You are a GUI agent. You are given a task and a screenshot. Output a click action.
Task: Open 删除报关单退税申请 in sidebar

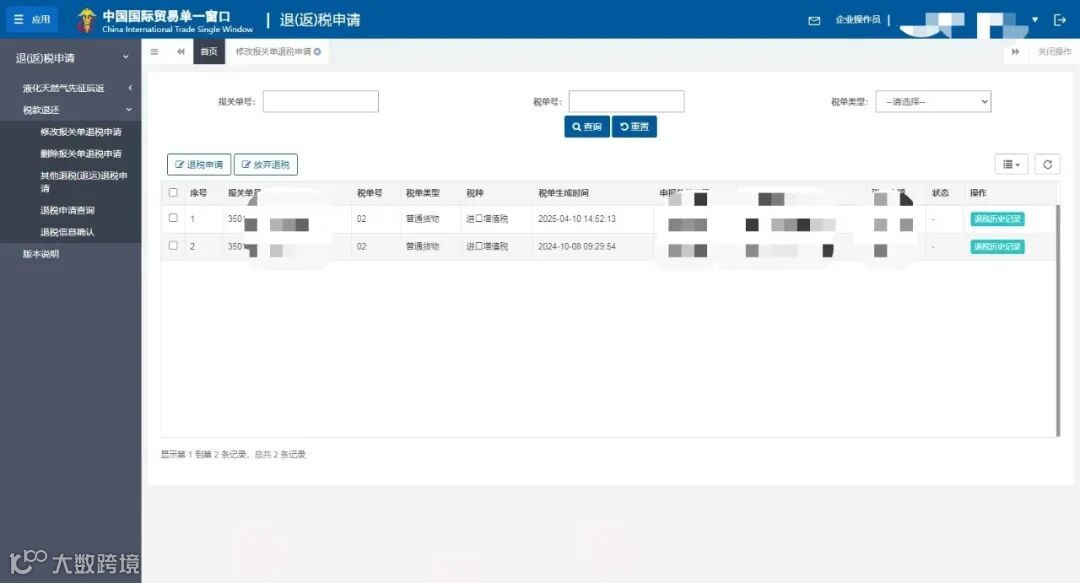81,154
